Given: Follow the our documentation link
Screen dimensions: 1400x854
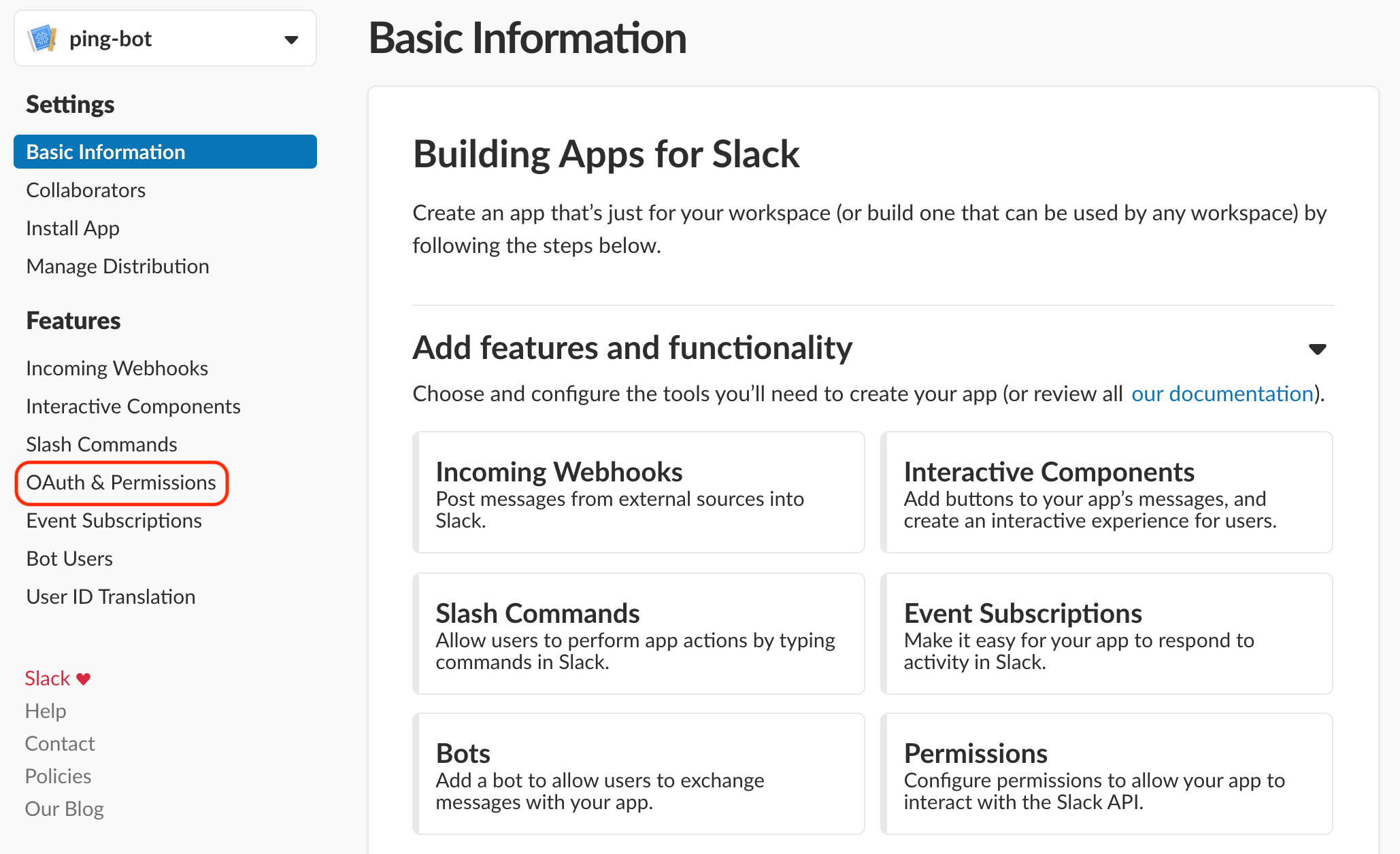Looking at the screenshot, I should [x=1222, y=394].
